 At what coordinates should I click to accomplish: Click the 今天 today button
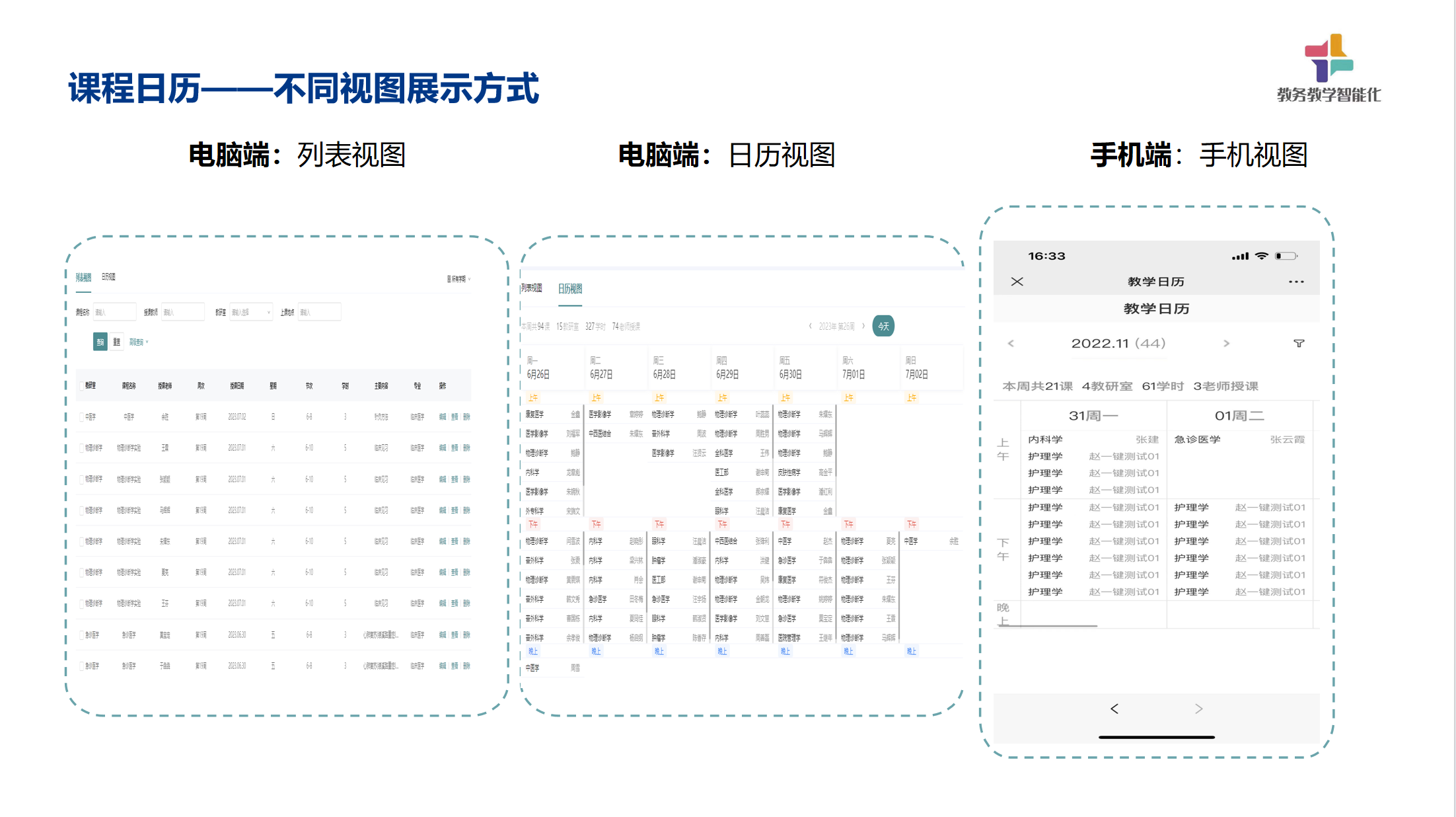(x=883, y=326)
